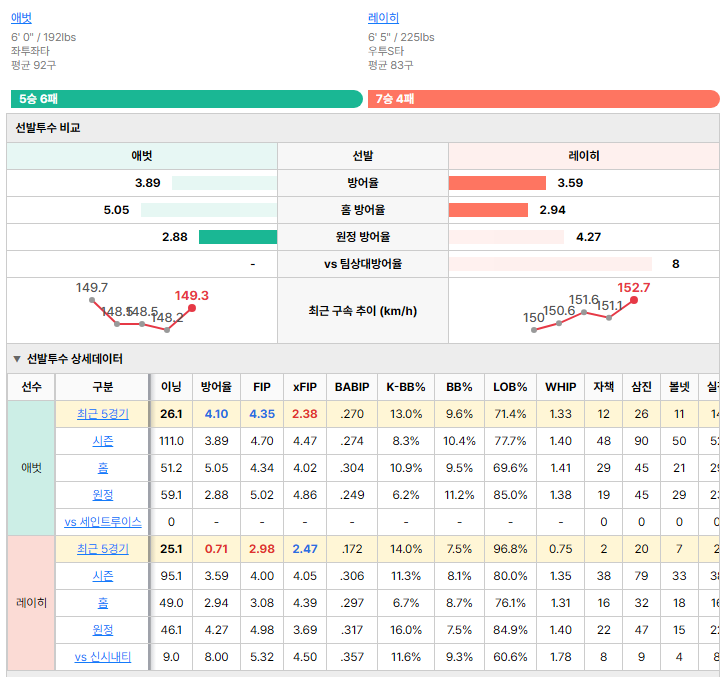
Task: Open 레이히's 시즌 row link
Action: [103, 576]
